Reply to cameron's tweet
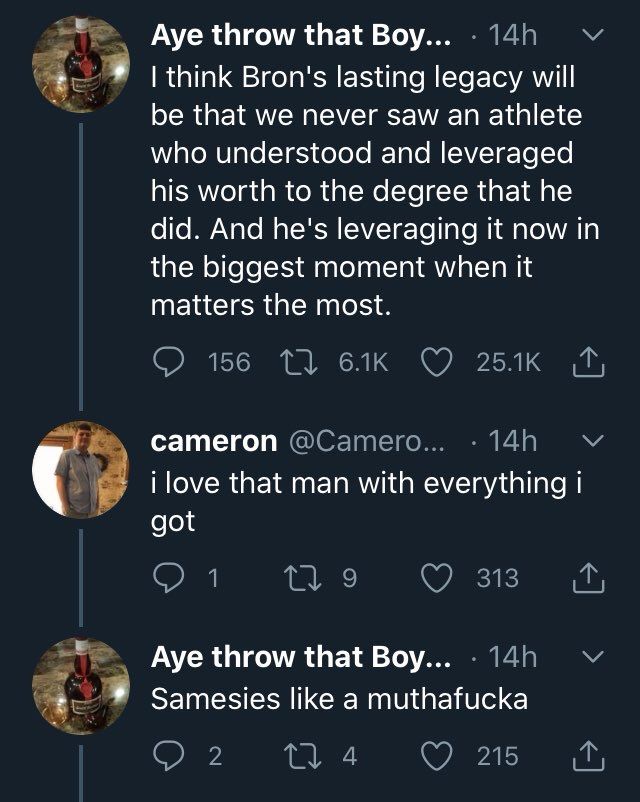 (168, 577)
